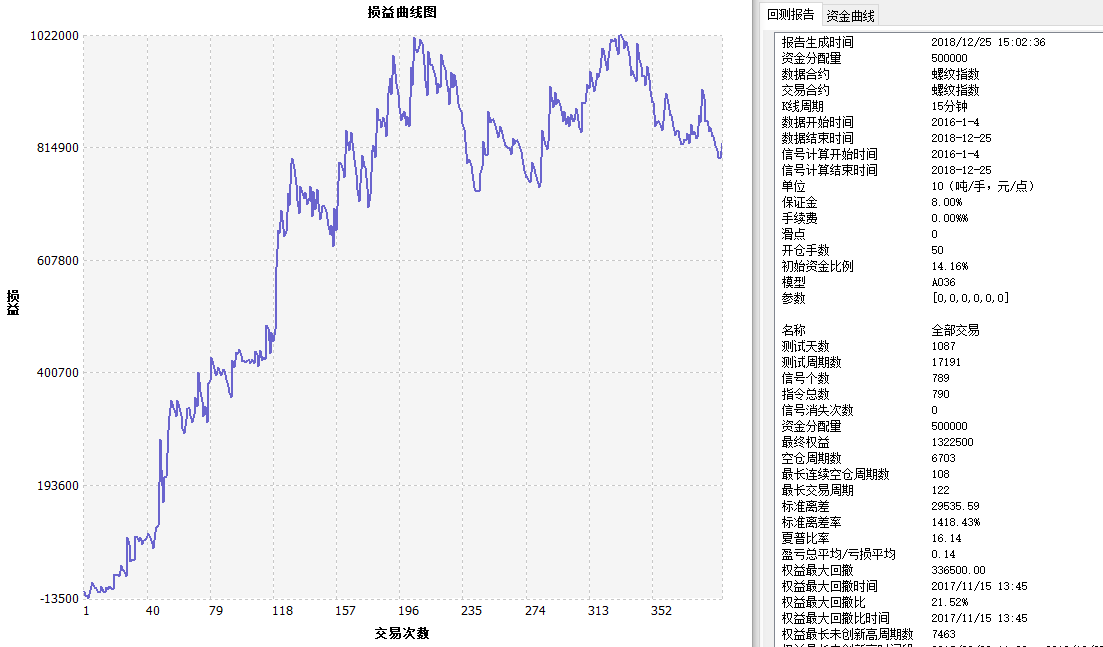Click the 交易次数 X axis title

coord(402,633)
